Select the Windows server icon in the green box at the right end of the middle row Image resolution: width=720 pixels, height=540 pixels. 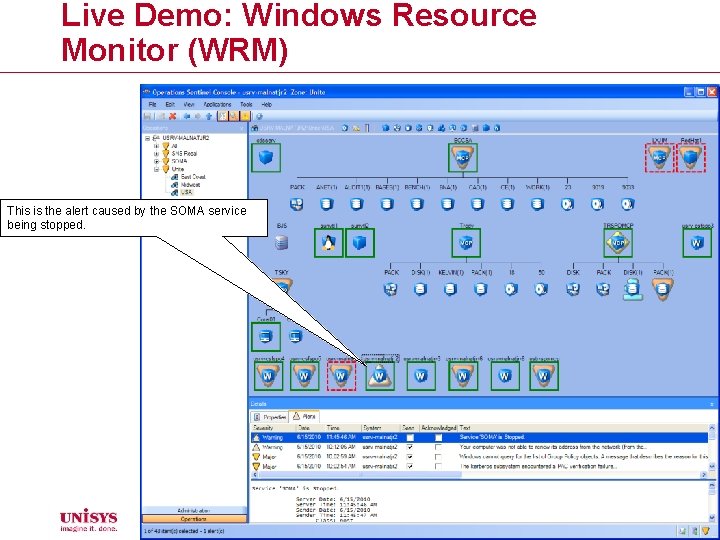pos(697,243)
